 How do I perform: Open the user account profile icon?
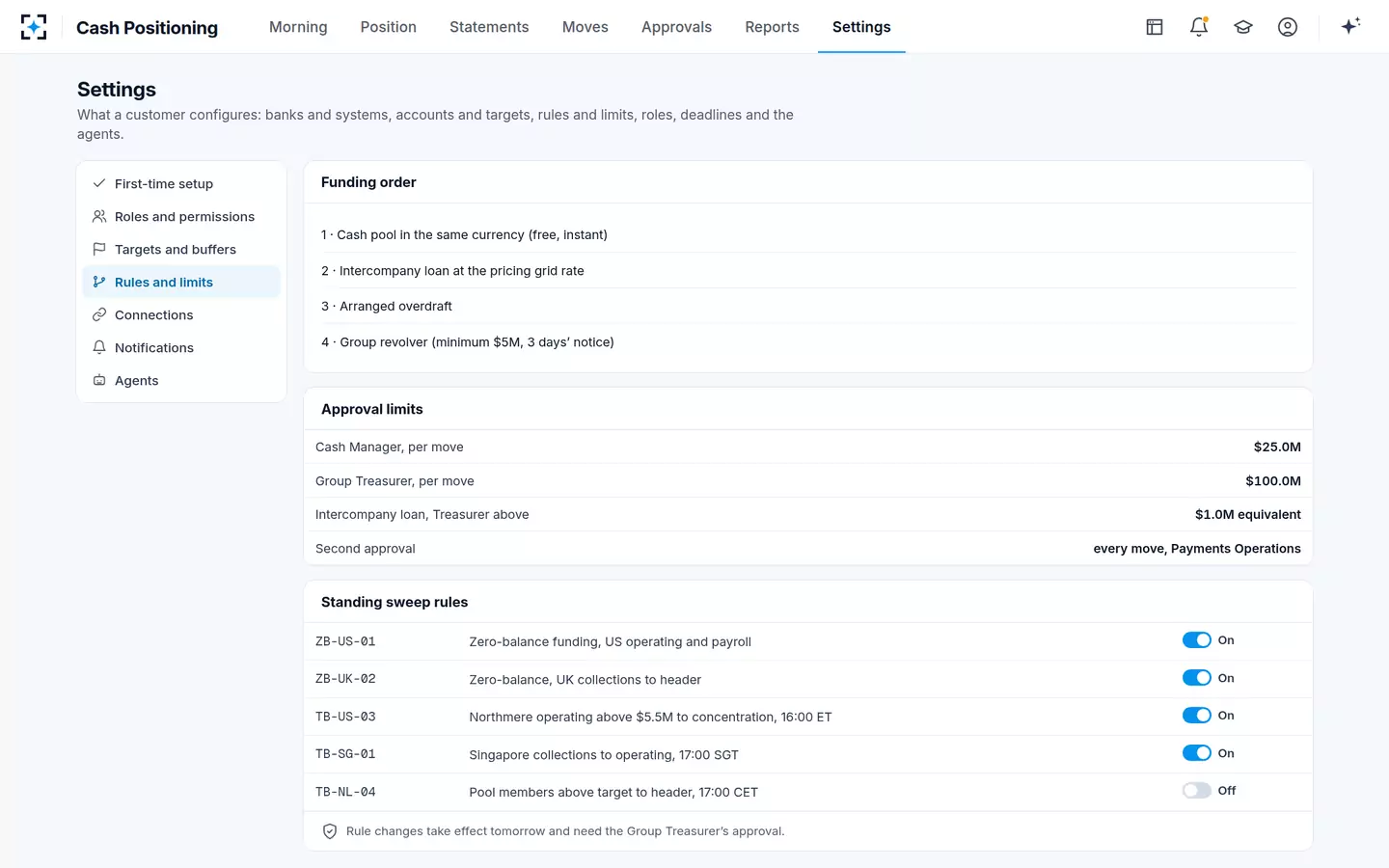coord(1288,27)
